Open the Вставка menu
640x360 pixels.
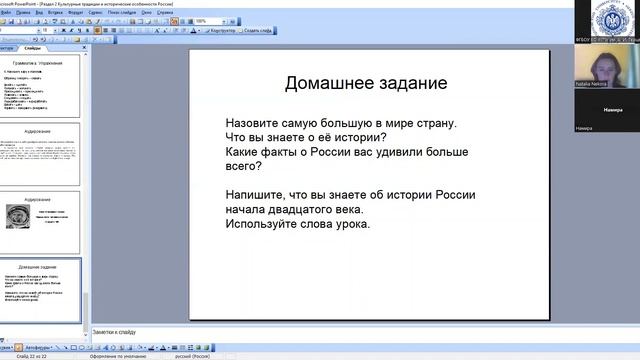[56, 13]
